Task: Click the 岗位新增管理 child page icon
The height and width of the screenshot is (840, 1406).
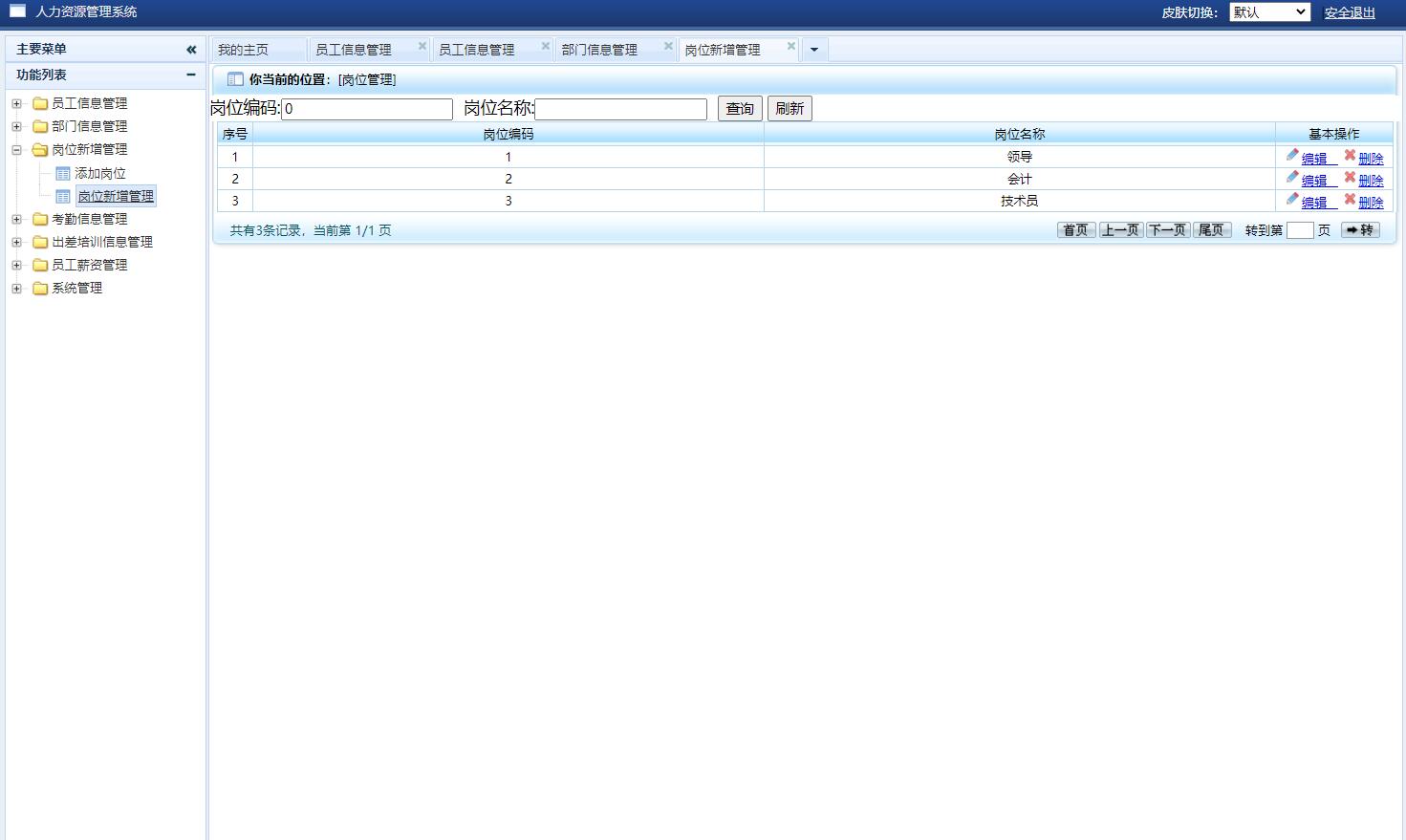Action: [x=63, y=196]
